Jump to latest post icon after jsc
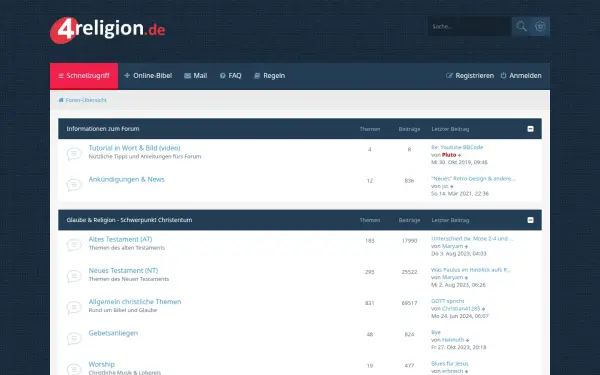 point(452,187)
